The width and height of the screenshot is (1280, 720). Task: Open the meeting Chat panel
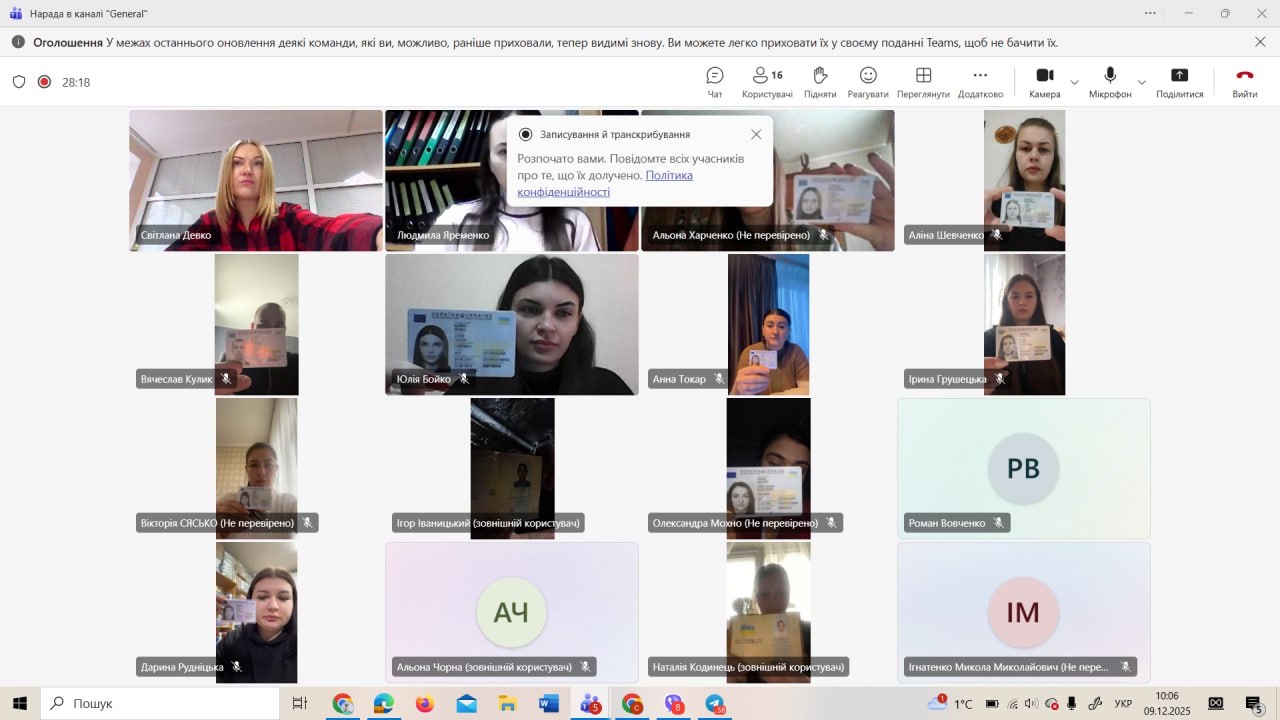(x=715, y=82)
